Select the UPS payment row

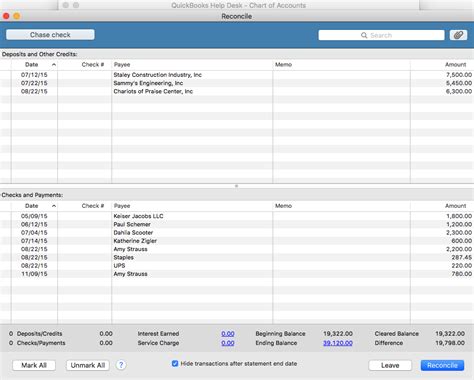[237, 266]
